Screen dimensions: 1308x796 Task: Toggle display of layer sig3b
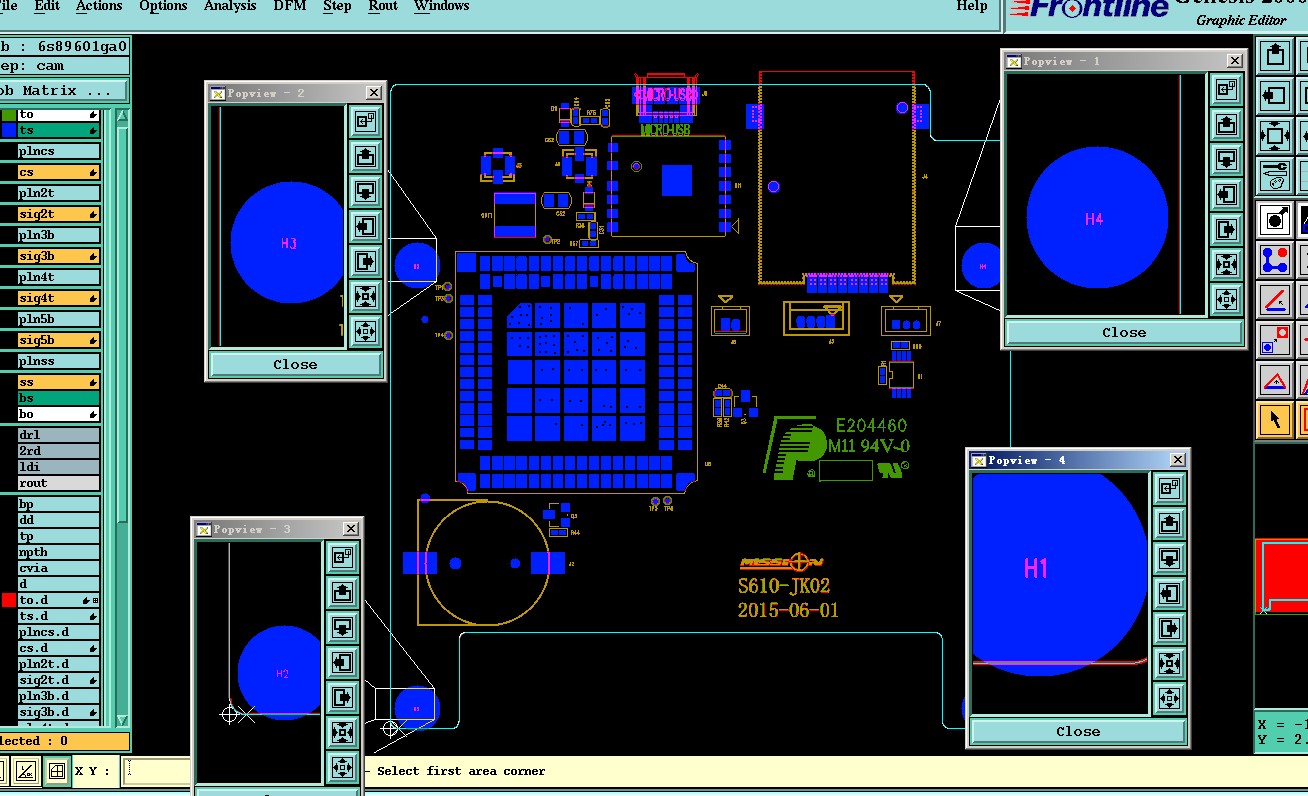click(x=59, y=256)
